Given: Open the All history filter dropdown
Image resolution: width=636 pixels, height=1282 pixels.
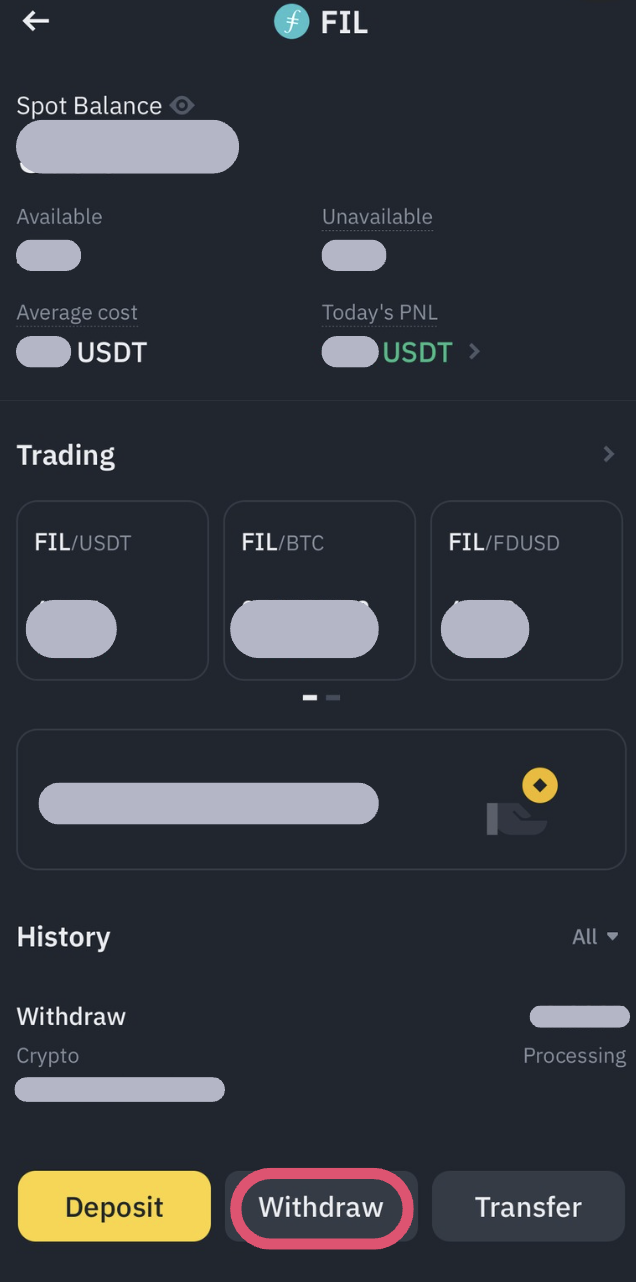Looking at the screenshot, I should (x=594, y=936).
